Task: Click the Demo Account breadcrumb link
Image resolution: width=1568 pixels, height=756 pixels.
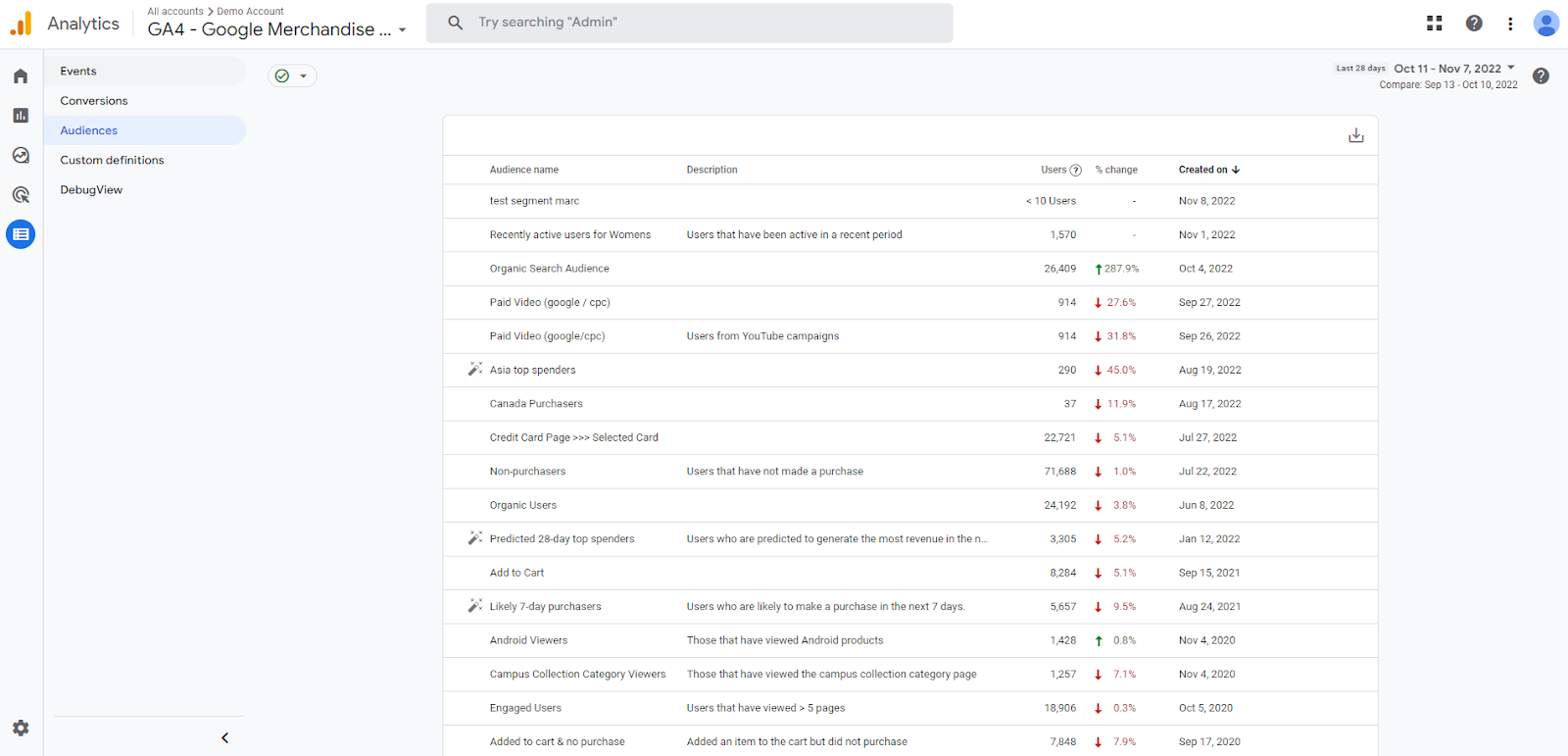Action: tap(250, 12)
